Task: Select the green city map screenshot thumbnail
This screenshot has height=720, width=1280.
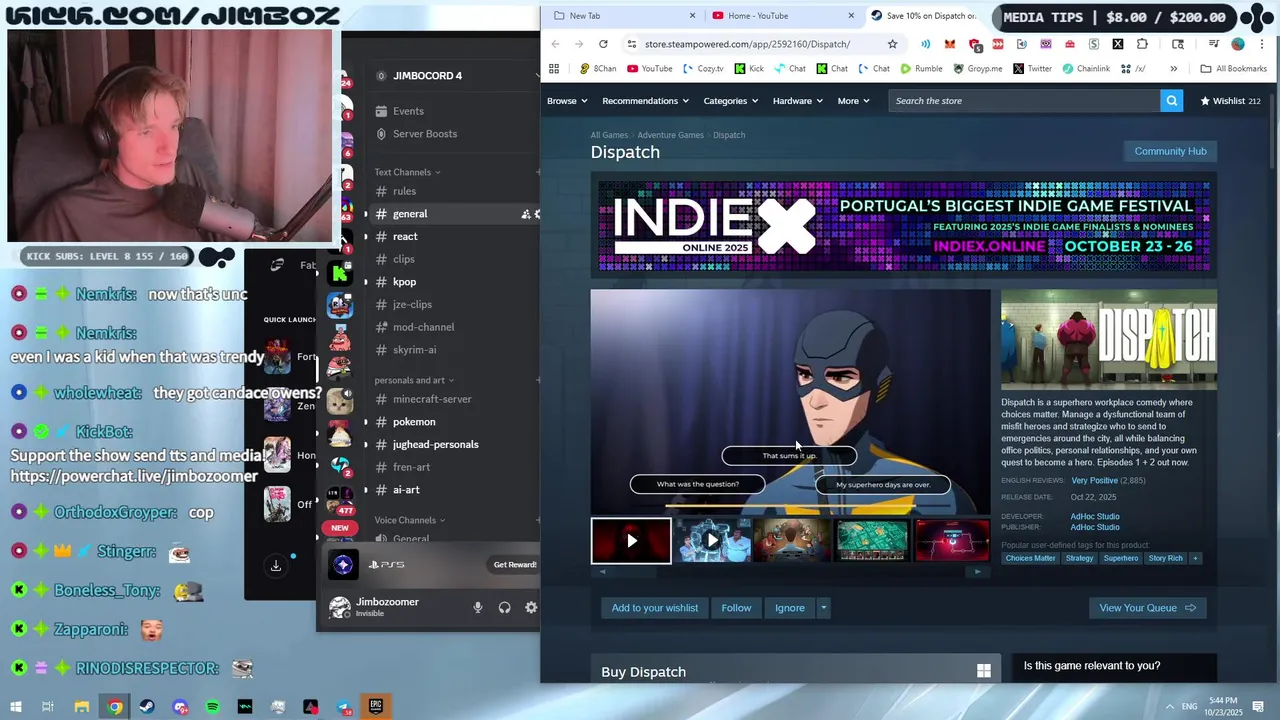Action: point(872,541)
